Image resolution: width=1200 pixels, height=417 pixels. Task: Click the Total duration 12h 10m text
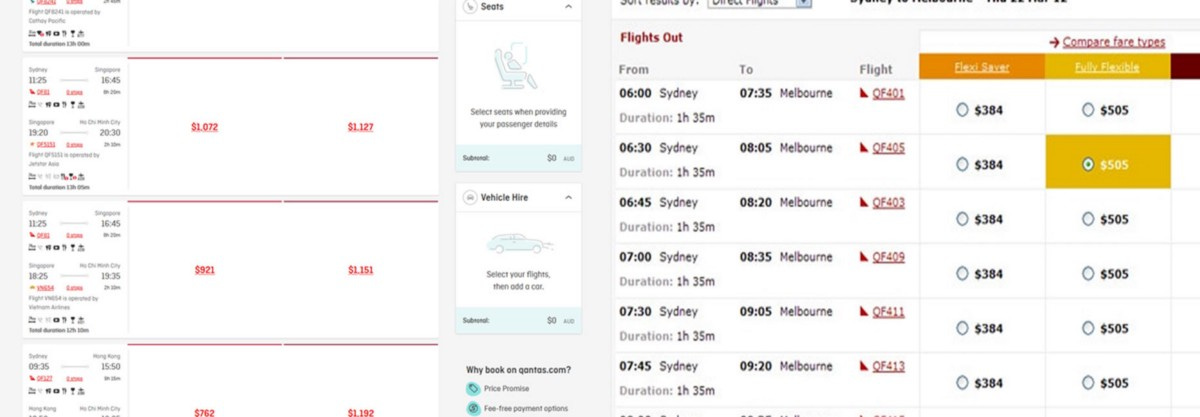(59, 329)
